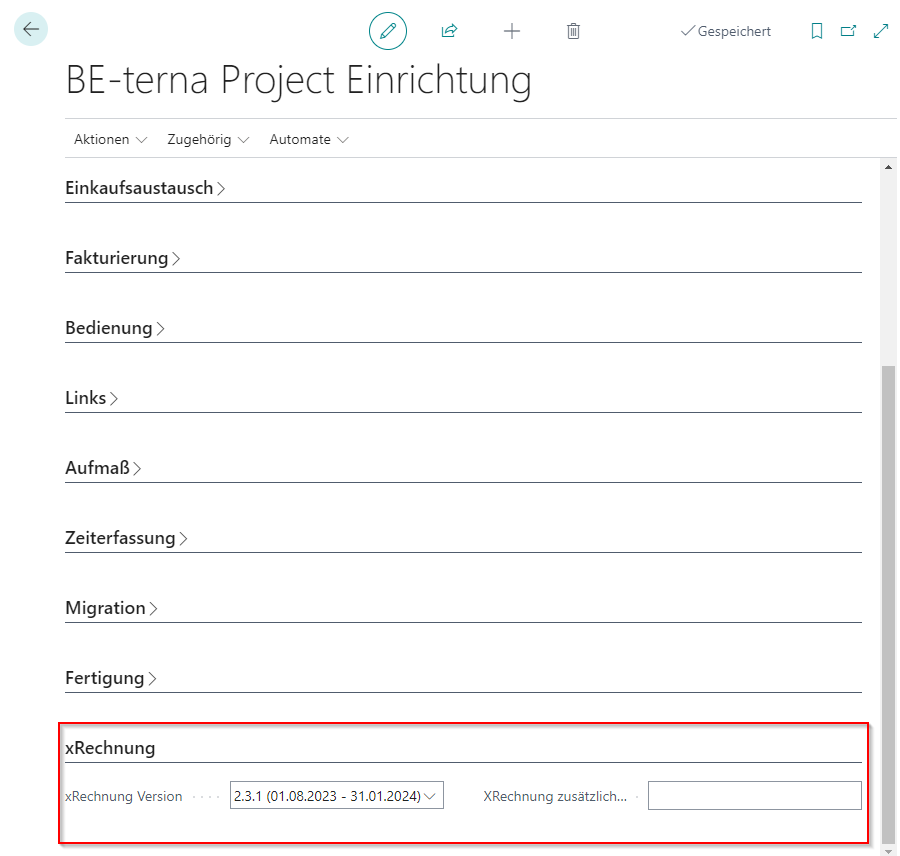This screenshot has width=900, height=856.
Task: Click the bookmark icon
Action: (817, 31)
